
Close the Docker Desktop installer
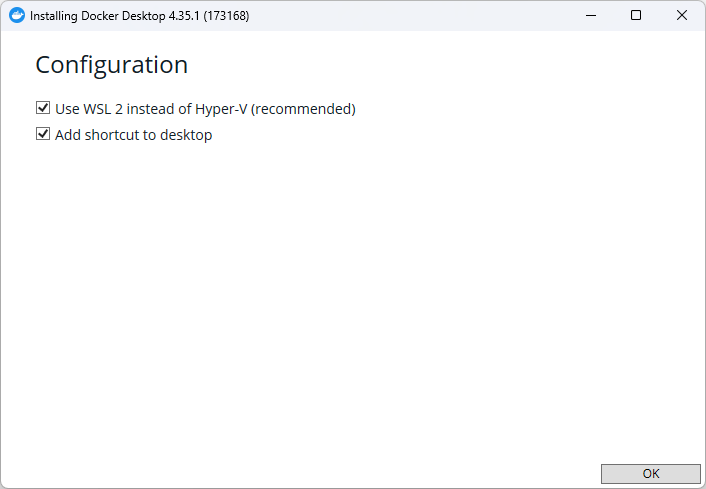(682, 15)
